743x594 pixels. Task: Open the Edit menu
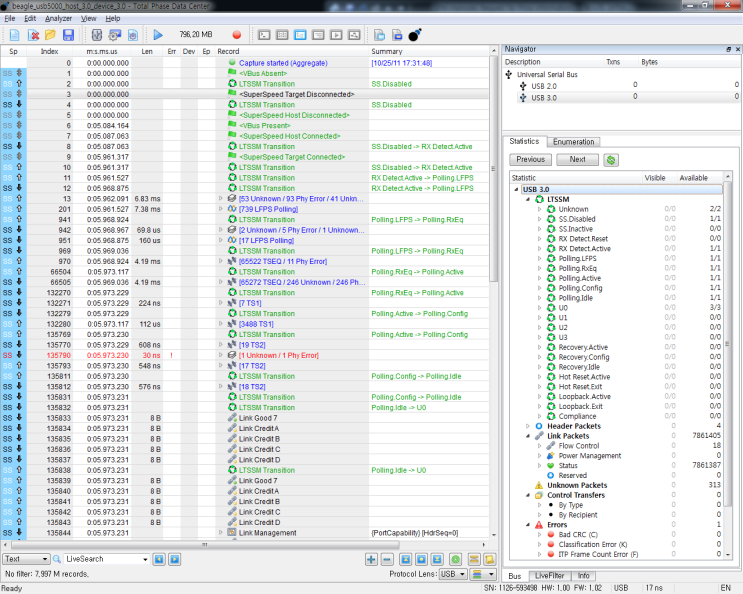point(30,18)
